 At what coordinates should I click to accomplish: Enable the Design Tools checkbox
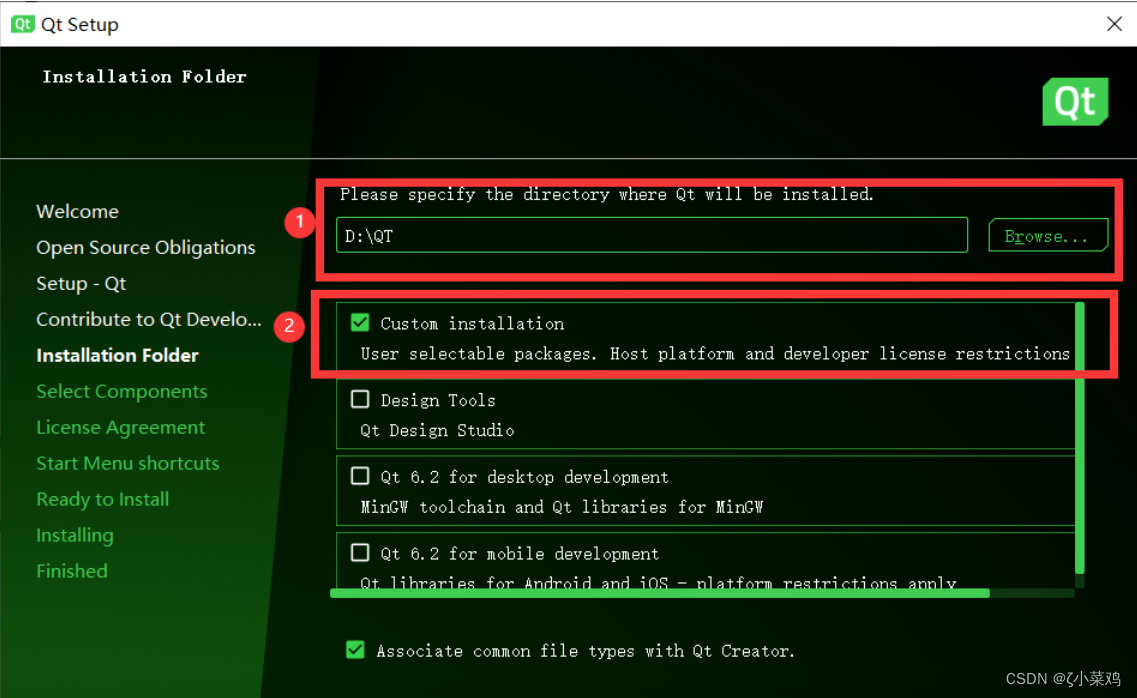coord(360,399)
